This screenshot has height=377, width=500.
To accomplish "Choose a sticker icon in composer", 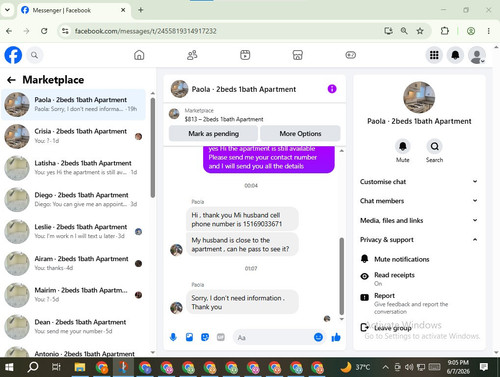I will point(205,337).
